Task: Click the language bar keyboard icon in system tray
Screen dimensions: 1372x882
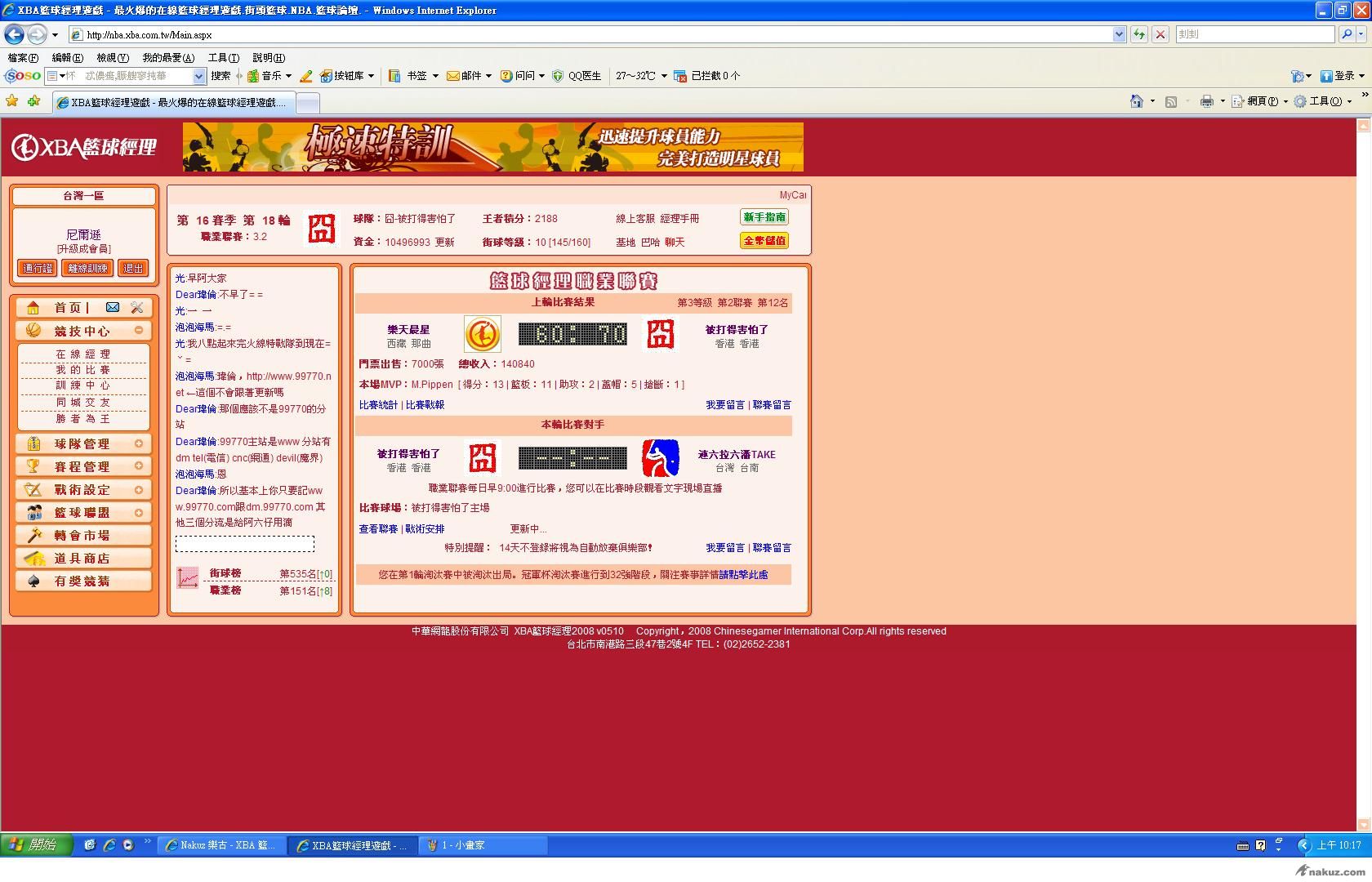Action: (x=1243, y=846)
